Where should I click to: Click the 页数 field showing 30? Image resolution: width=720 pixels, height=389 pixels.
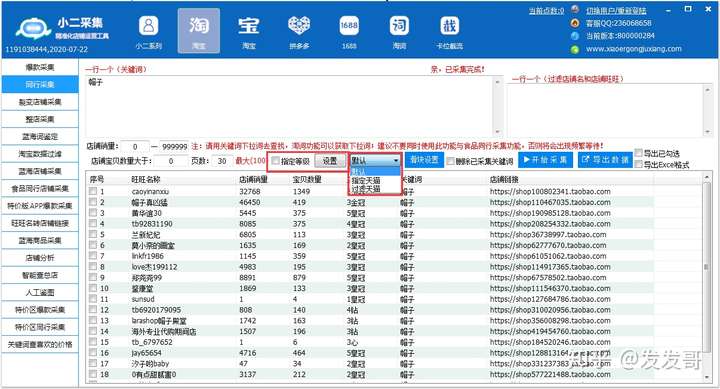[x=222, y=161]
